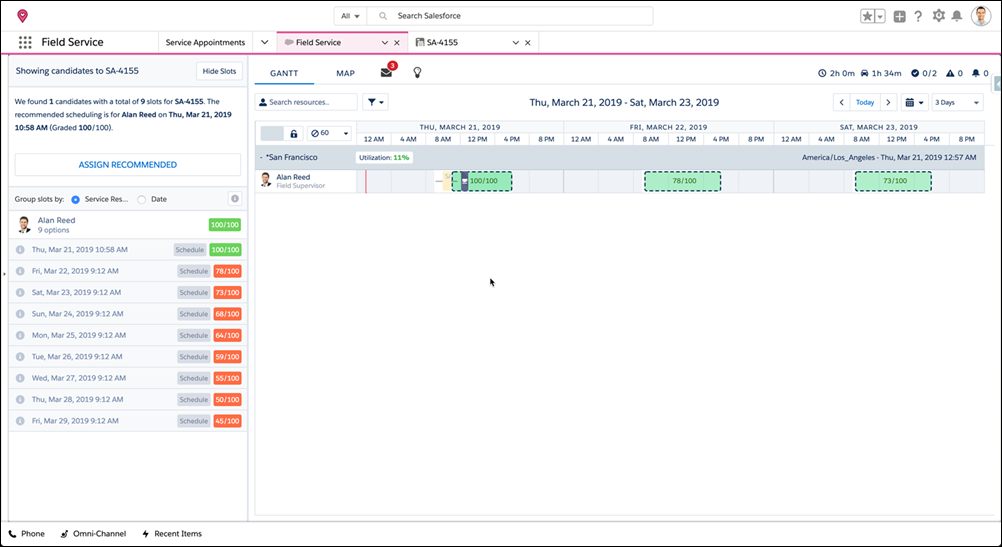Click the Salesforce heart logo icon

tap(22, 16)
